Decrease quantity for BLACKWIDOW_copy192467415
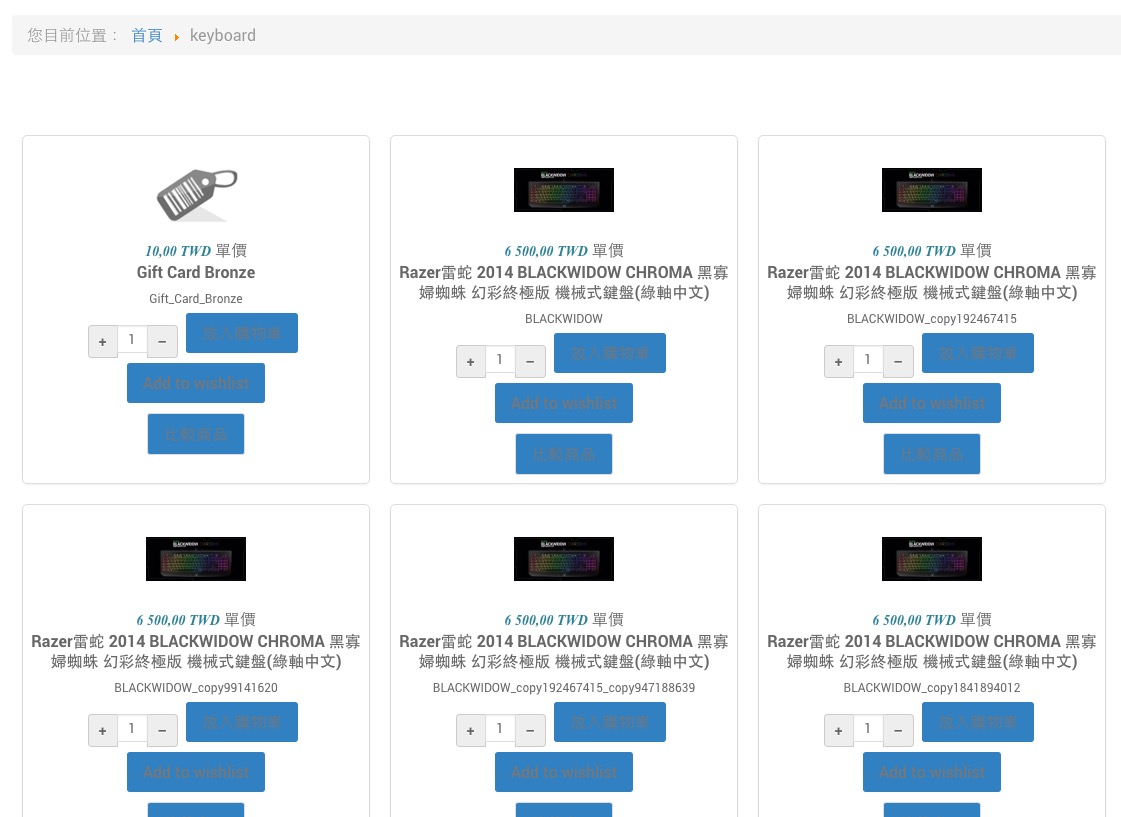Screen dimensions: 1121x817 pos(898,362)
